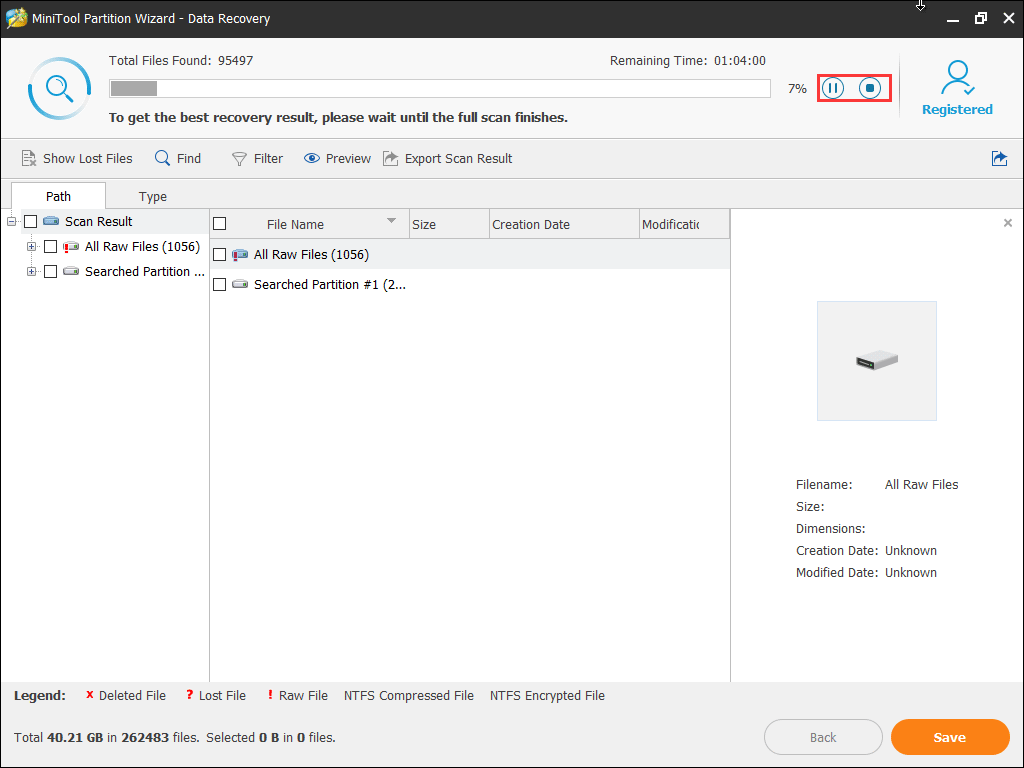Screen dimensions: 1024x768
Task: Click the Registered user icon
Action: 957,80
